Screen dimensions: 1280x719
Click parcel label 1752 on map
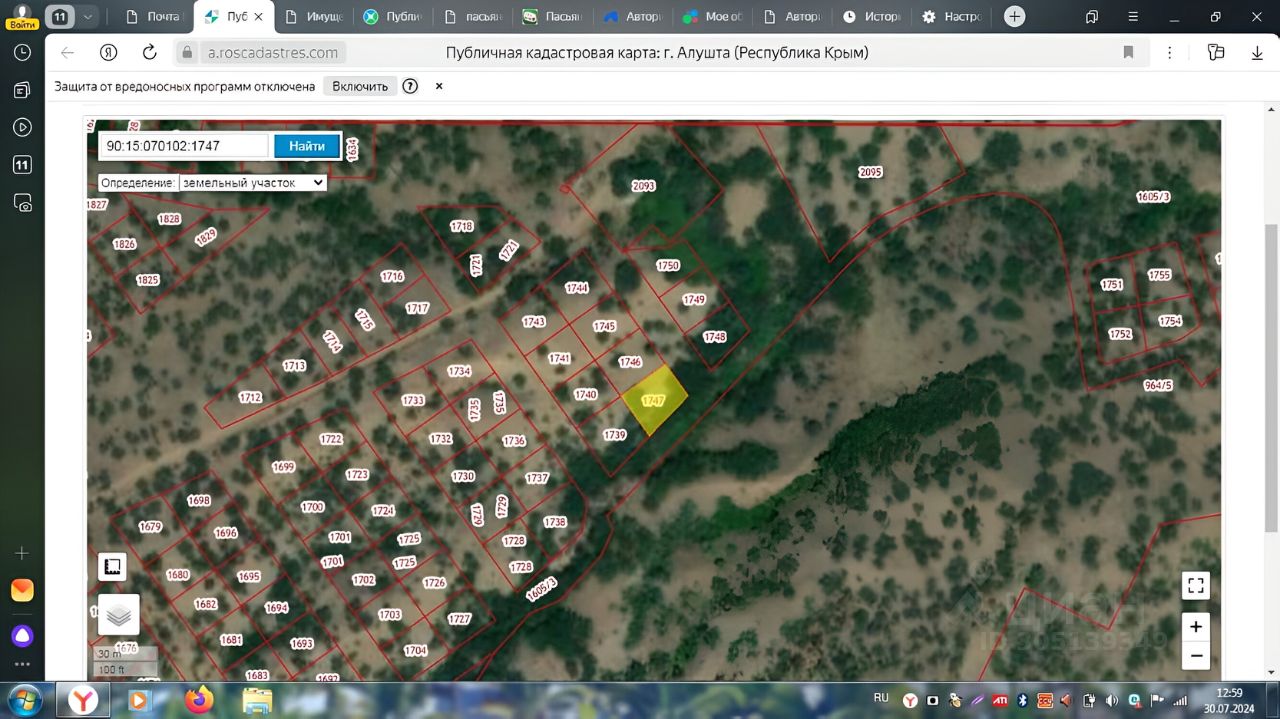pyautogui.click(x=1120, y=334)
